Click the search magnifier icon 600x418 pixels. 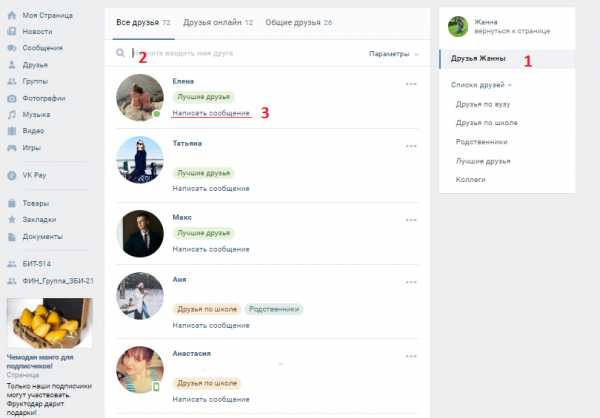point(120,53)
